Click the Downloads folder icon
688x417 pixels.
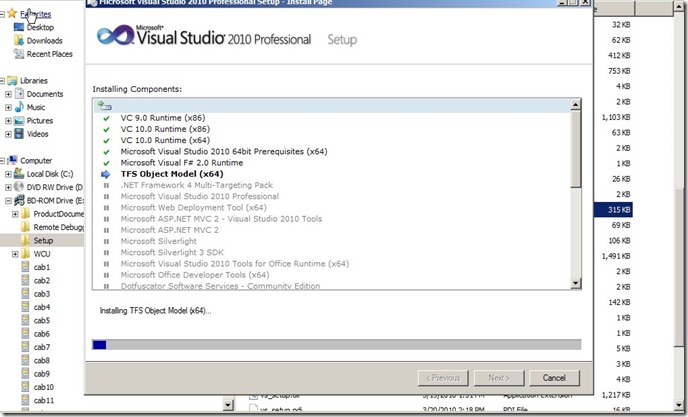pyautogui.click(x=19, y=40)
